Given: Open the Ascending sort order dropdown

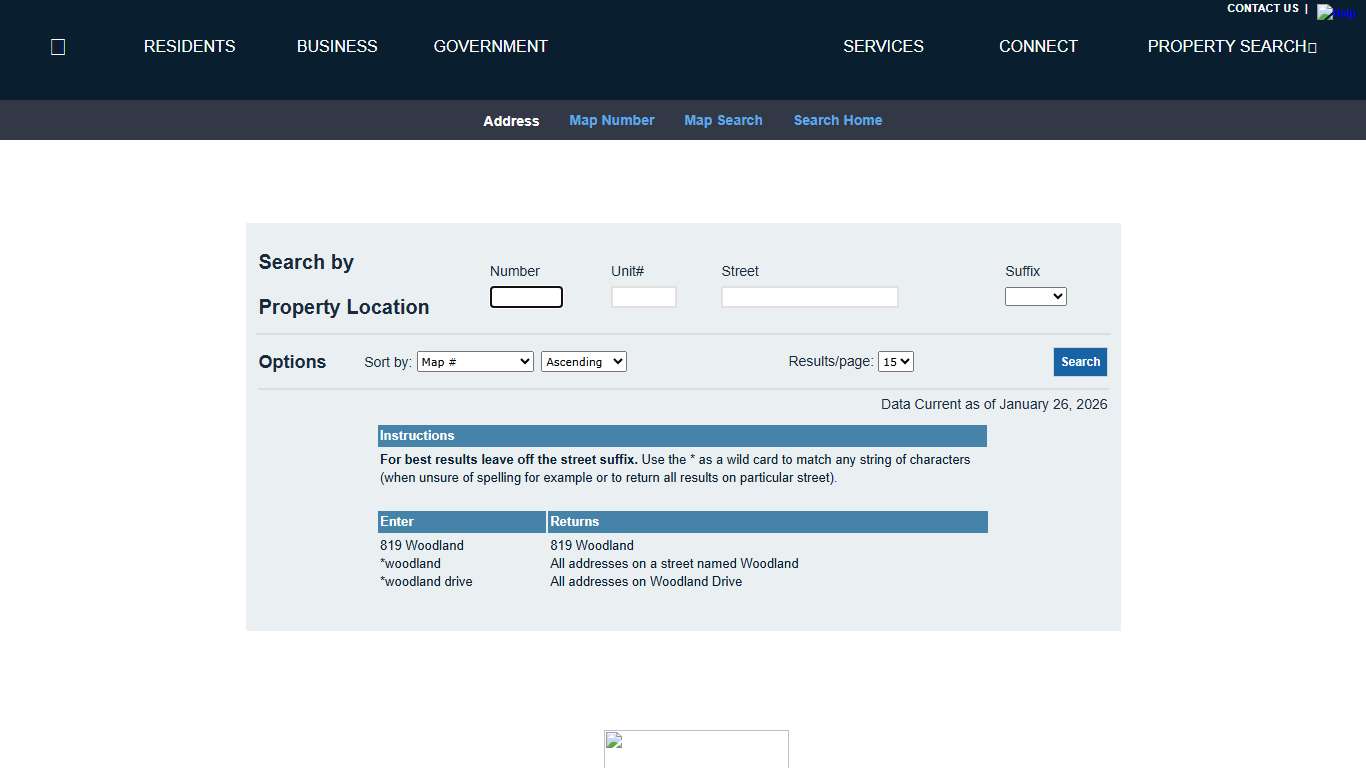Looking at the screenshot, I should pyautogui.click(x=583, y=362).
